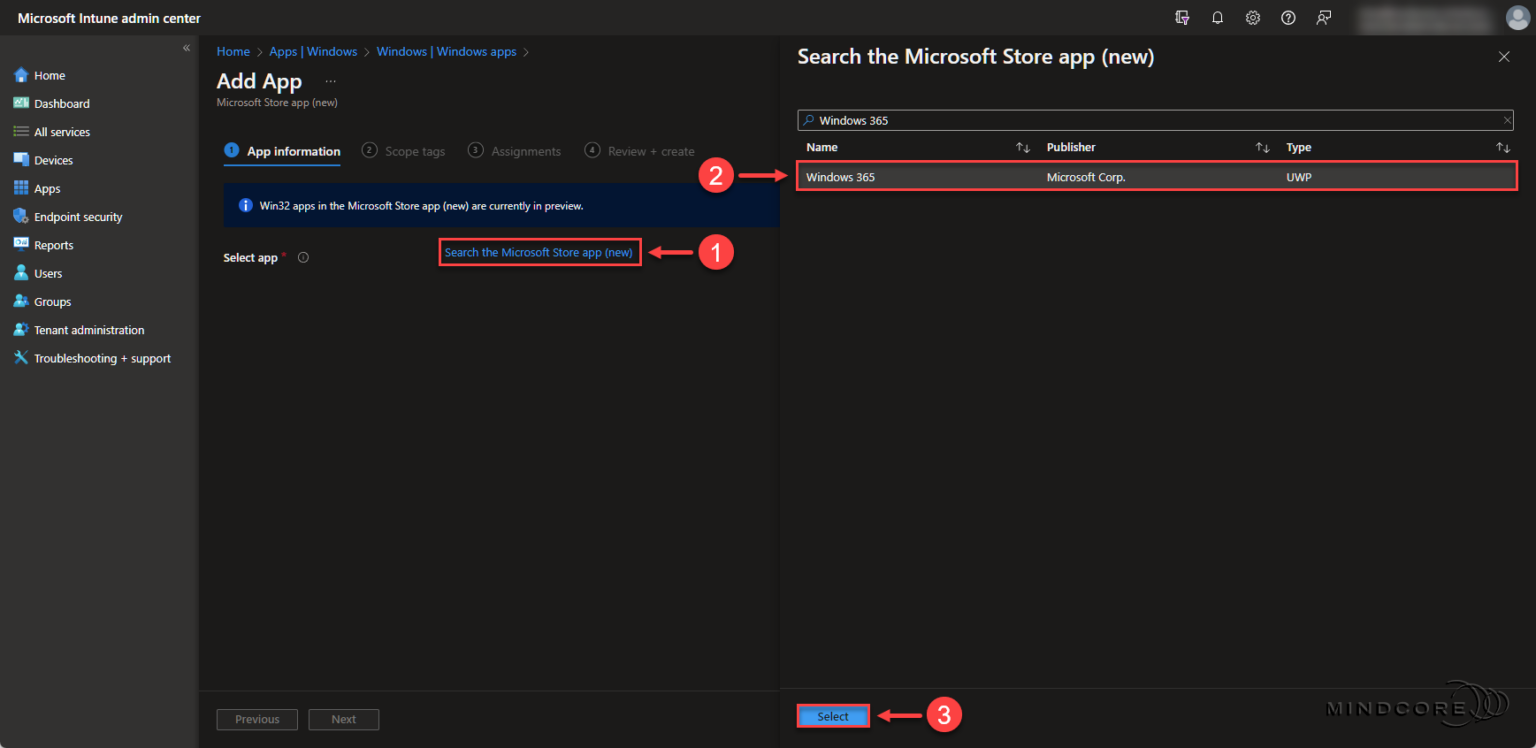Toggle sort order on the Name column
This screenshot has height=748, width=1536.
pos(1023,147)
